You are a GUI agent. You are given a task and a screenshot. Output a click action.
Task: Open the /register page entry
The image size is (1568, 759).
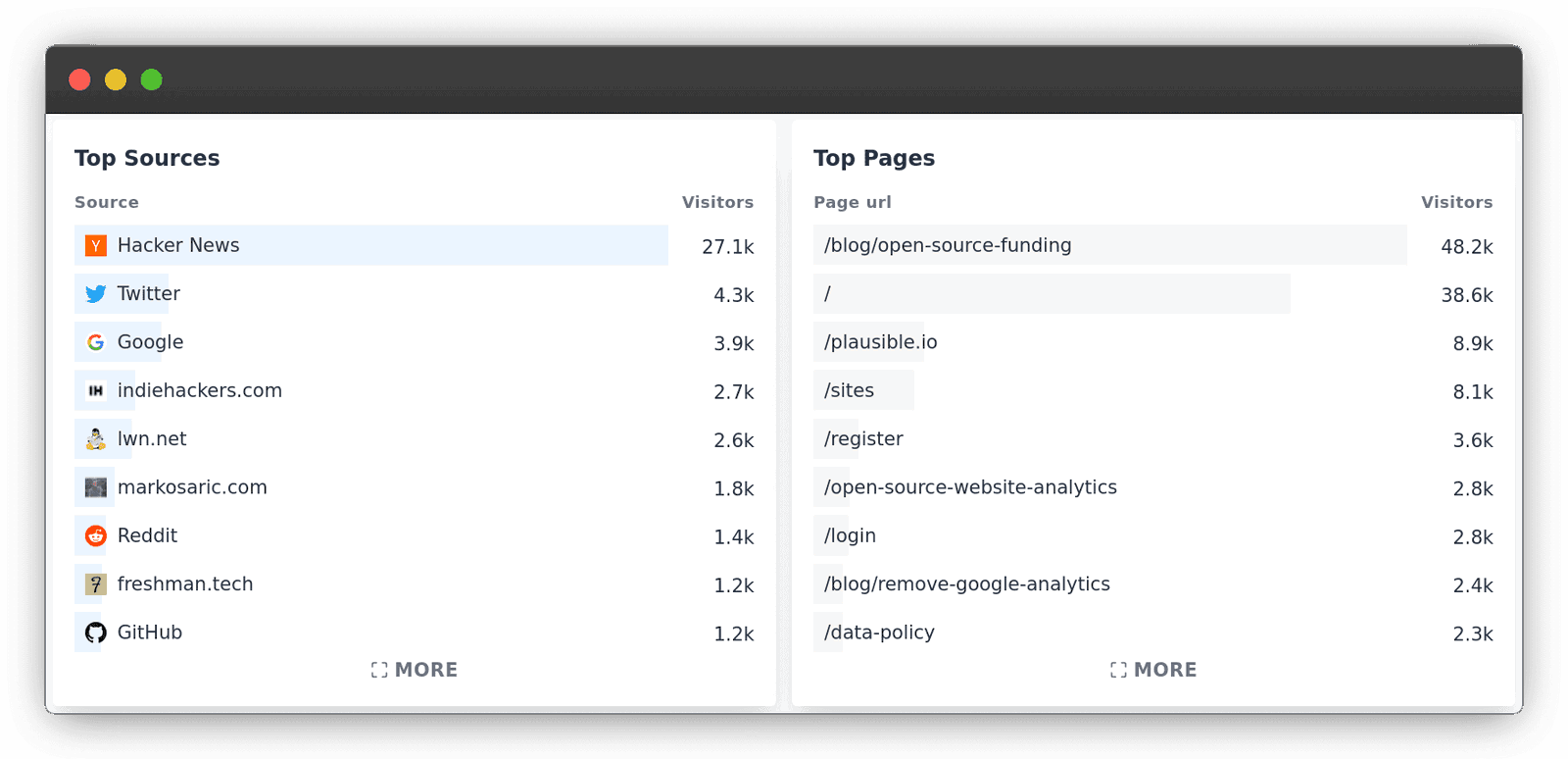(x=863, y=439)
